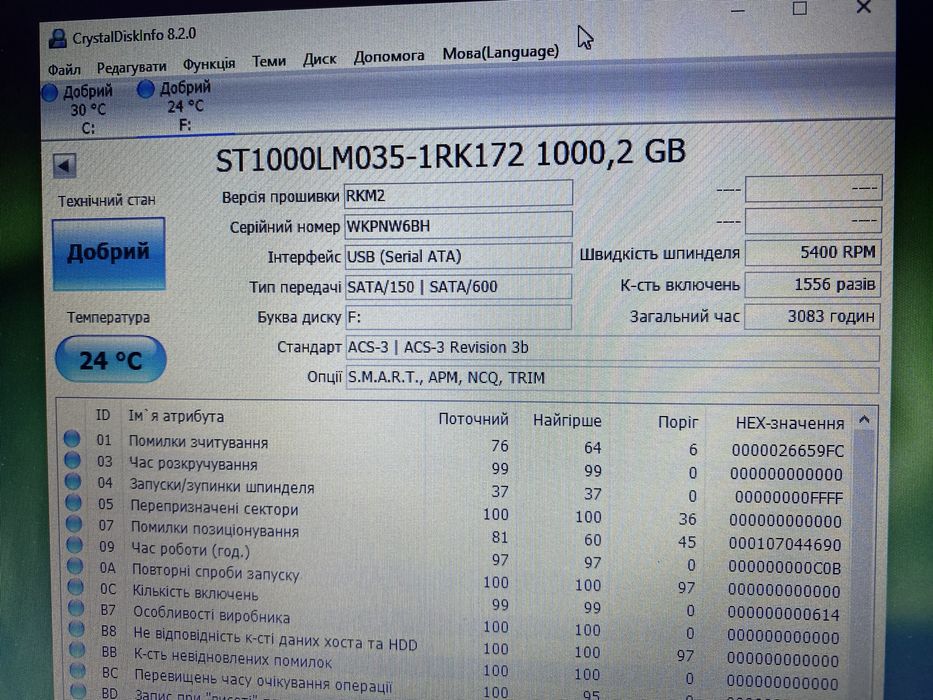Click status circle for attribute 01
This screenshot has height=700, width=933.
tap(72, 439)
